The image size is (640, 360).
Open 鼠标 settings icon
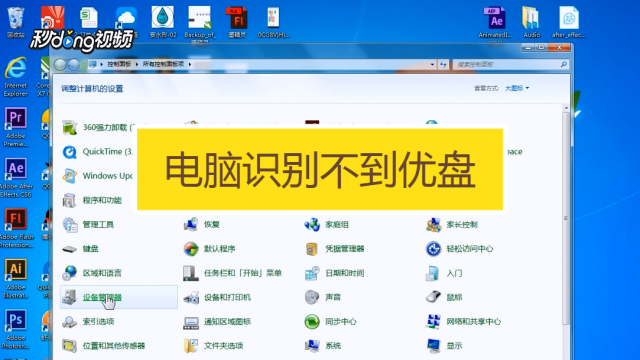tap(433, 297)
